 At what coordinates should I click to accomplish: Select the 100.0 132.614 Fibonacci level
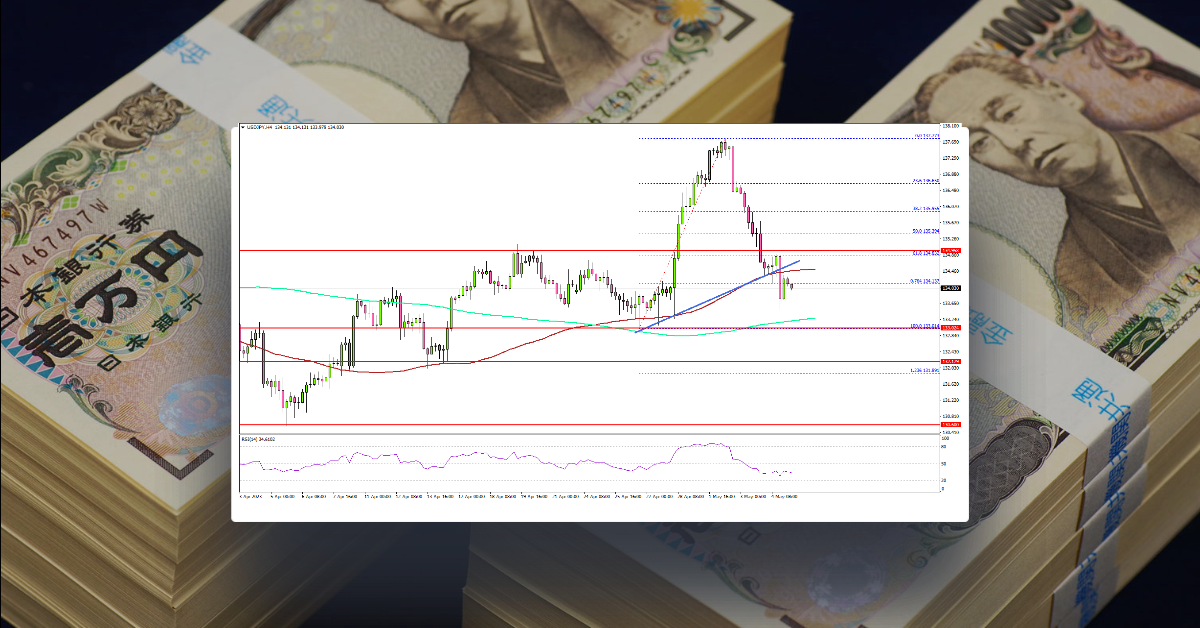pyautogui.click(x=923, y=325)
